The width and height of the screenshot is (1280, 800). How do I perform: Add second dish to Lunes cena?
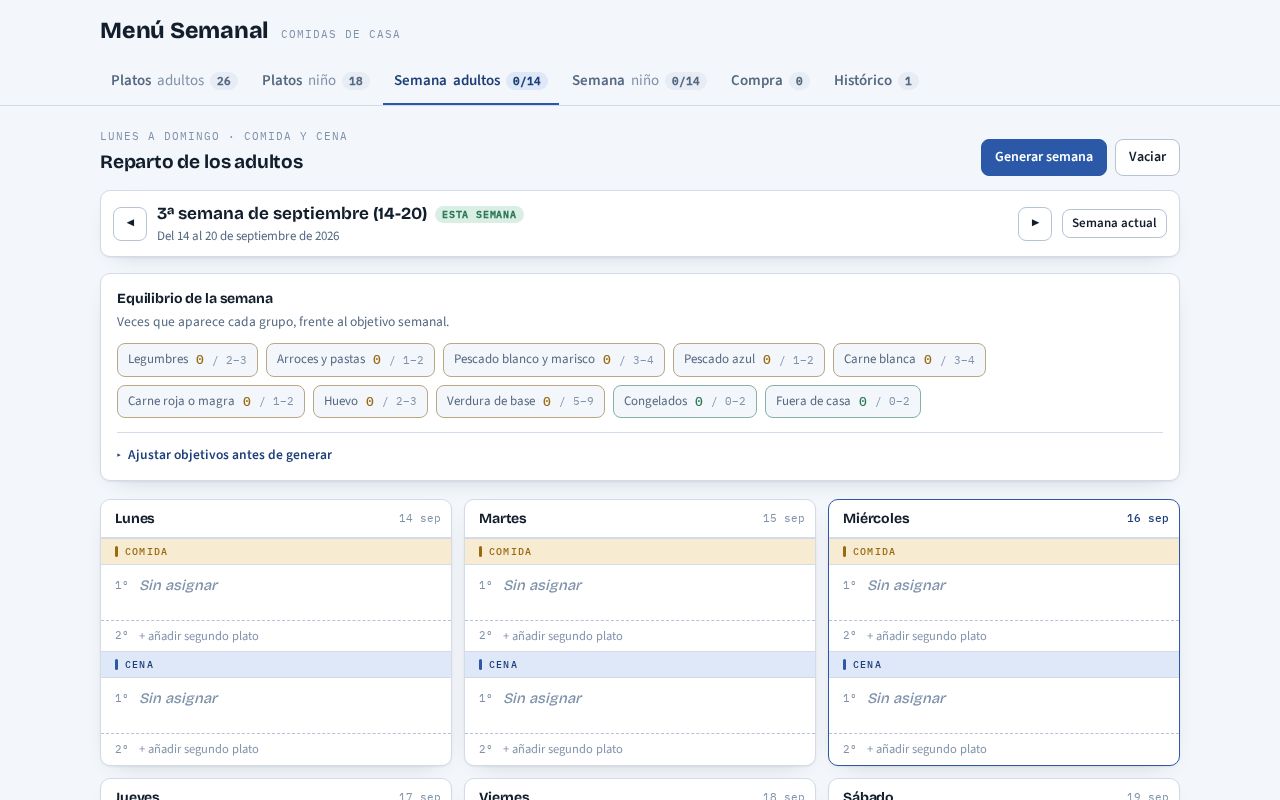pos(276,749)
